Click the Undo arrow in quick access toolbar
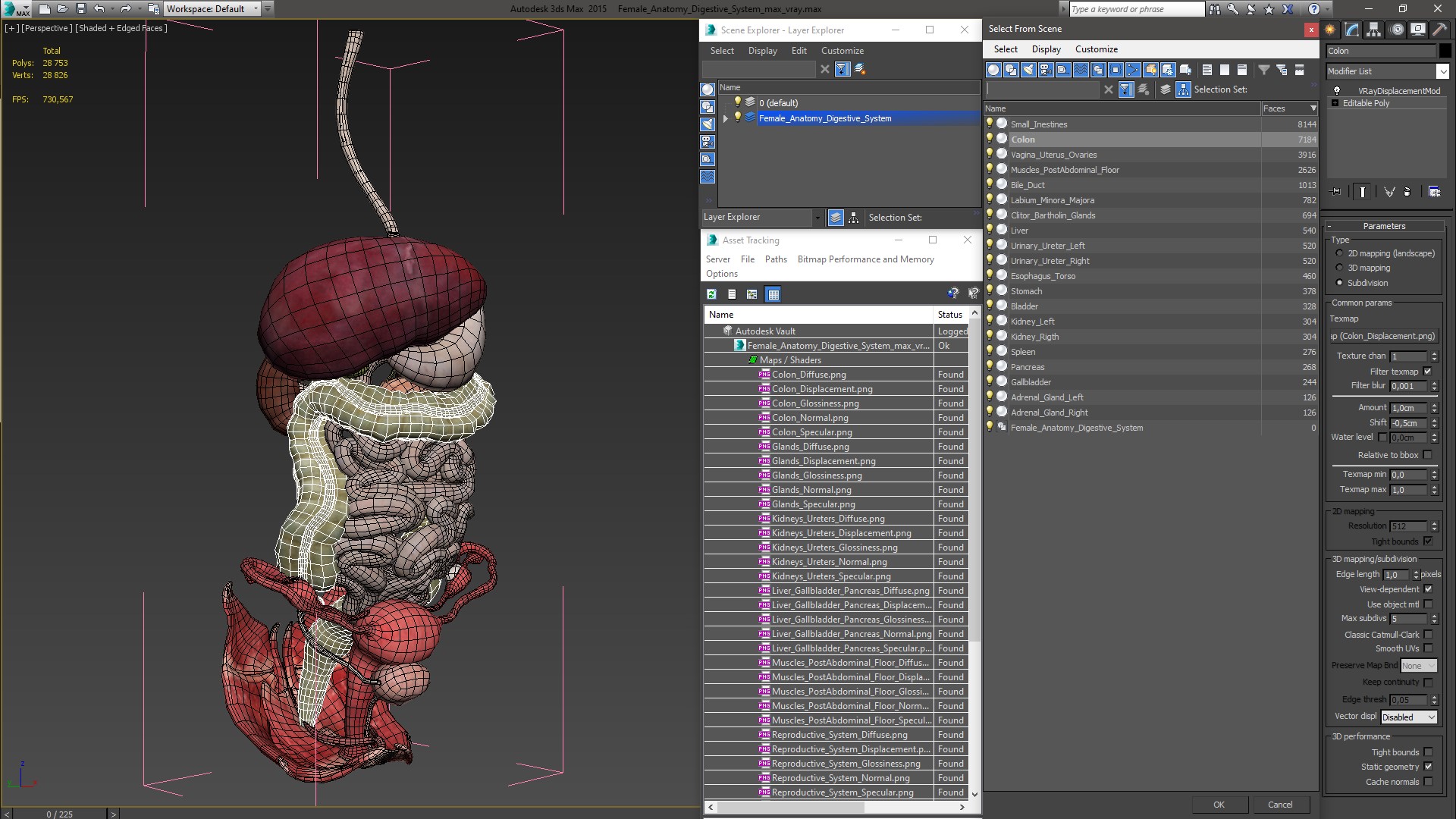Image resolution: width=1456 pixels, height=819 pixels. 99,9
